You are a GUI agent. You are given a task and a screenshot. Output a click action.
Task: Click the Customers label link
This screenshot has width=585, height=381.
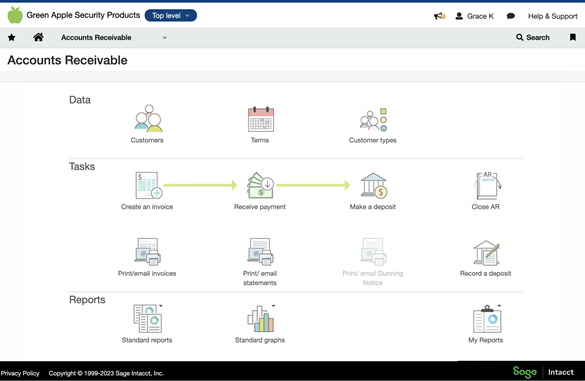(x=147, y=140)
